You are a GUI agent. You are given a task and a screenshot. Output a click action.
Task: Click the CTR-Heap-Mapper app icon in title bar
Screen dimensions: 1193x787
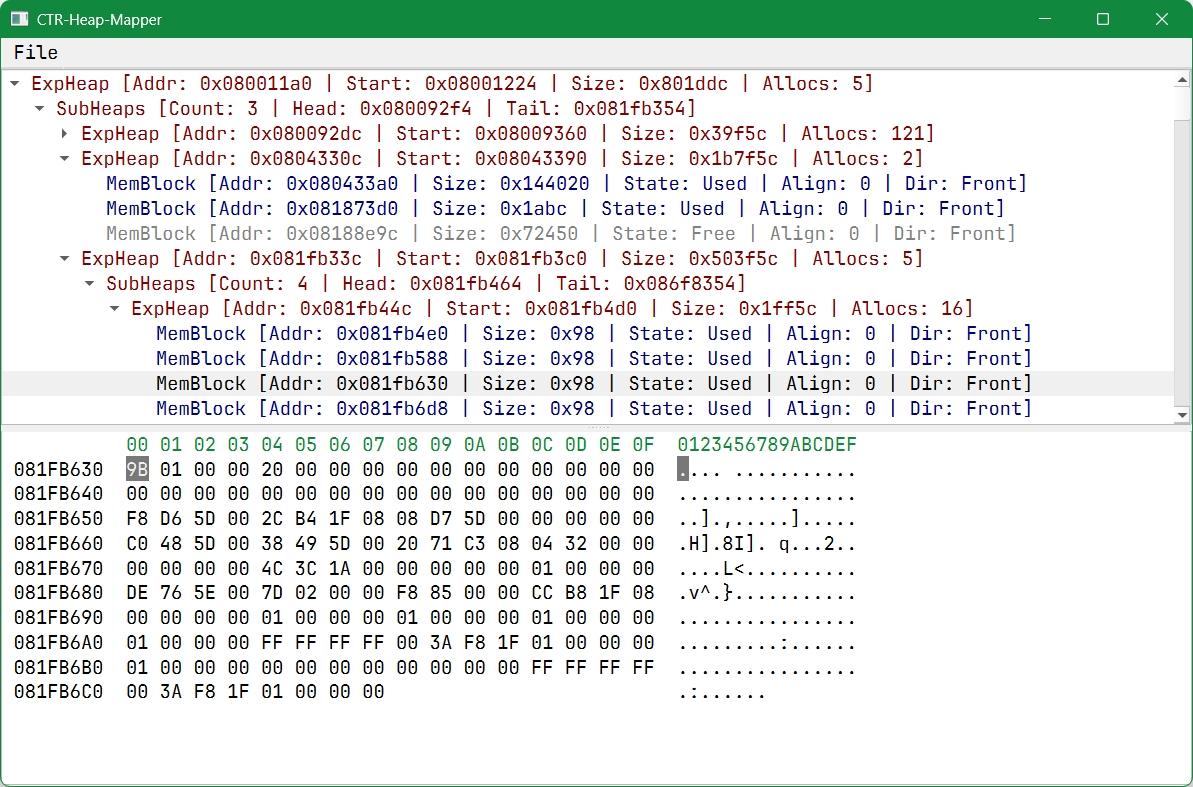19,19
